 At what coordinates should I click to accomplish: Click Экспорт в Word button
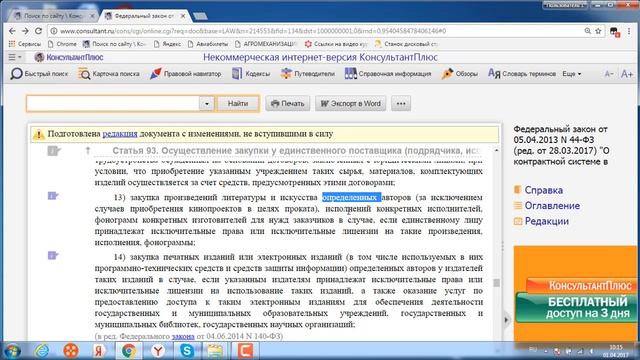pyautogui.click(x=351, y=104)
